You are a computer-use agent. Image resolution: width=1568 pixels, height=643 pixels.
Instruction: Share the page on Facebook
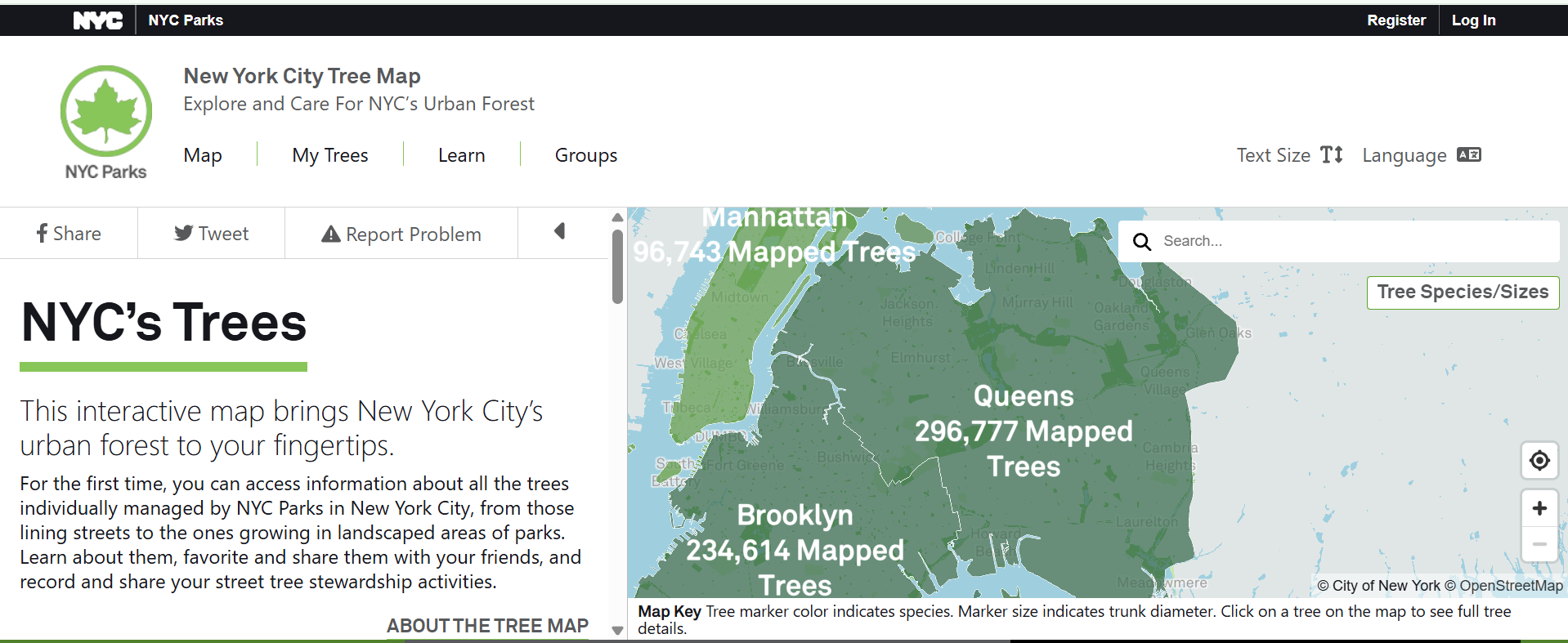[x=69, y=234]
